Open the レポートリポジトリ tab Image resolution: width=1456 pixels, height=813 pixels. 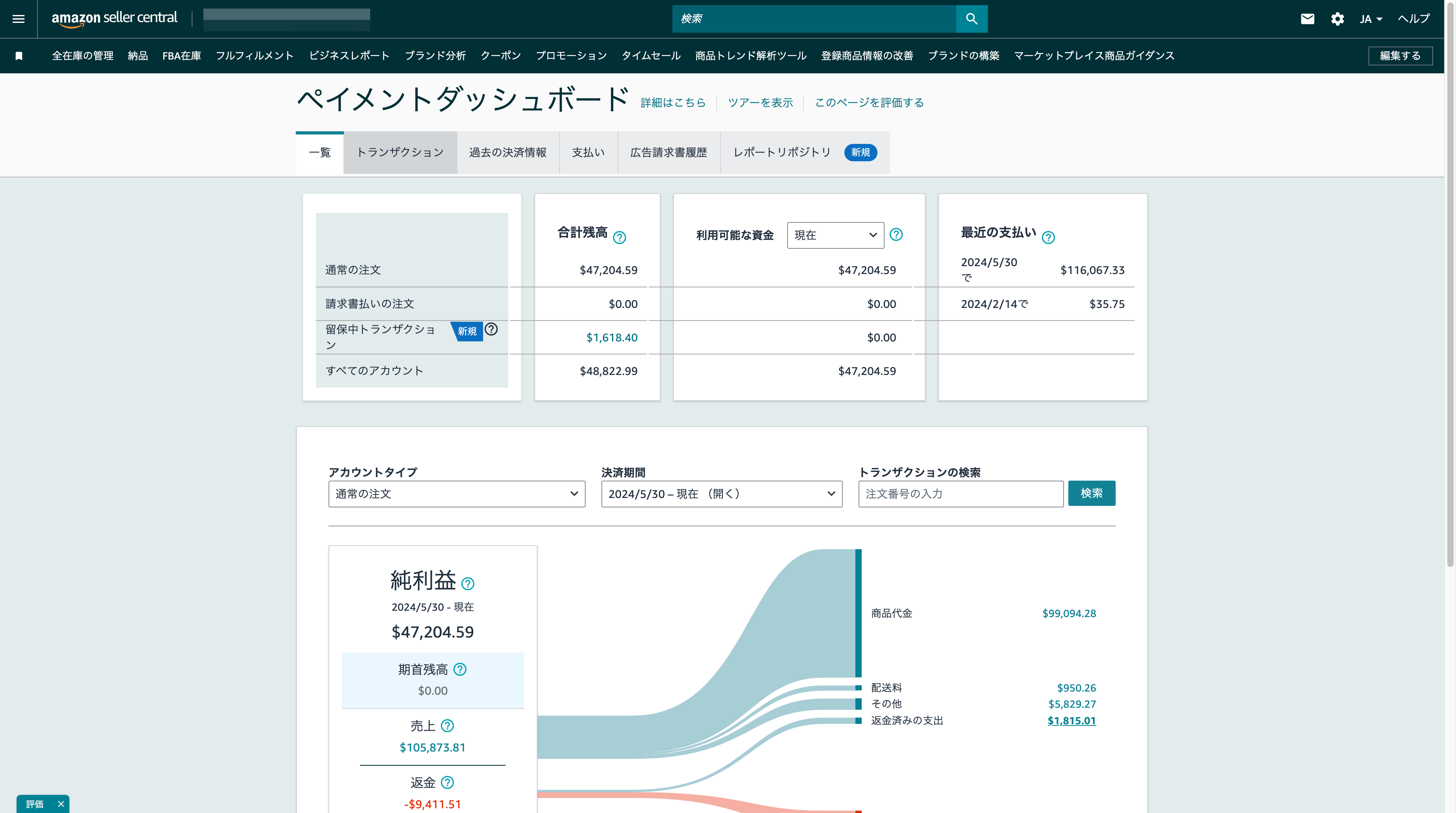coord(804,153)
